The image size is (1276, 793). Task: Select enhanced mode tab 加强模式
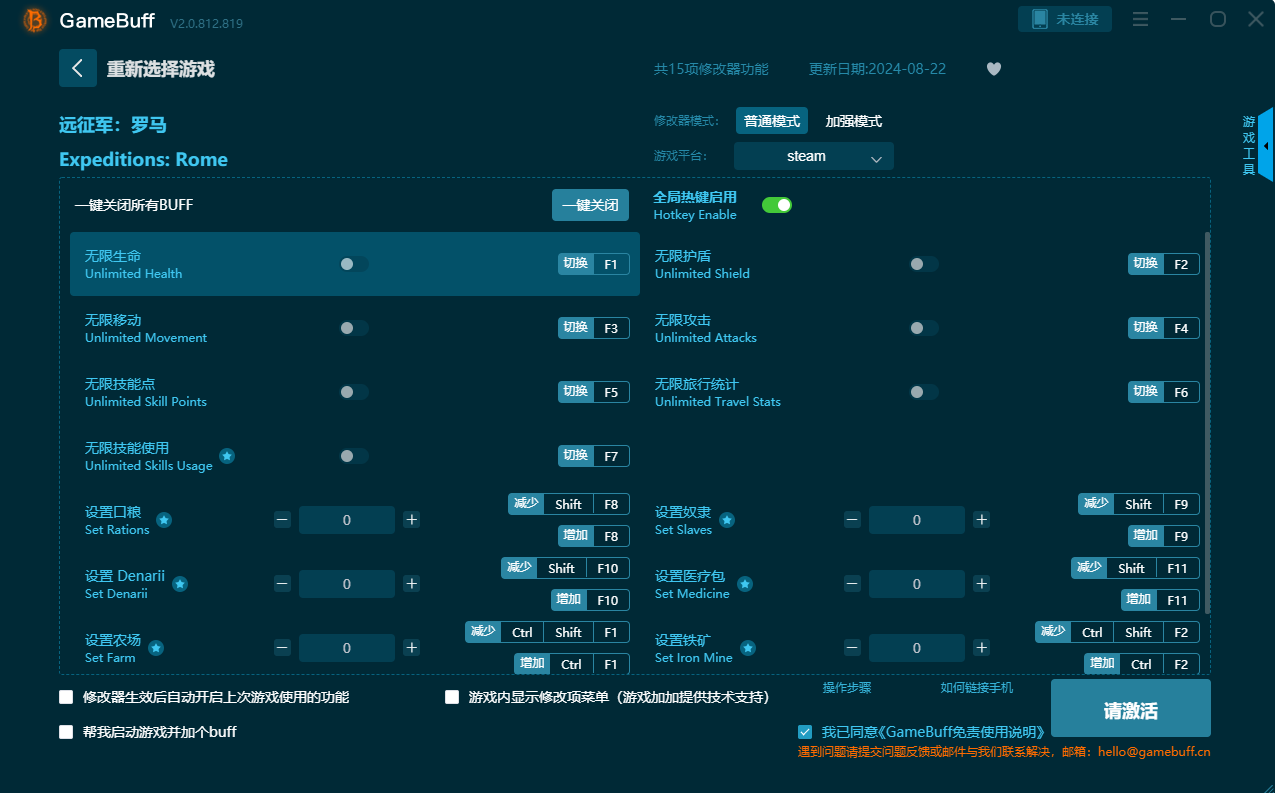pyautogui.click(x=853, y=121)
